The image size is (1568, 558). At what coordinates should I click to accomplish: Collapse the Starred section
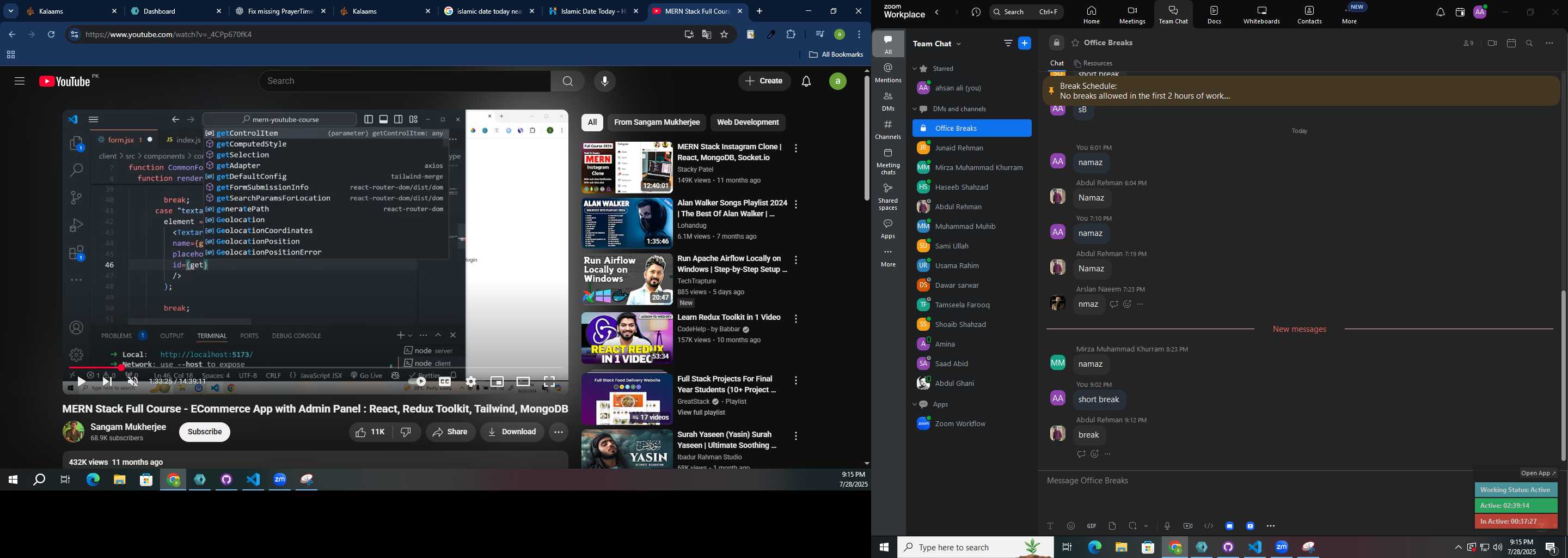(914, 69)
